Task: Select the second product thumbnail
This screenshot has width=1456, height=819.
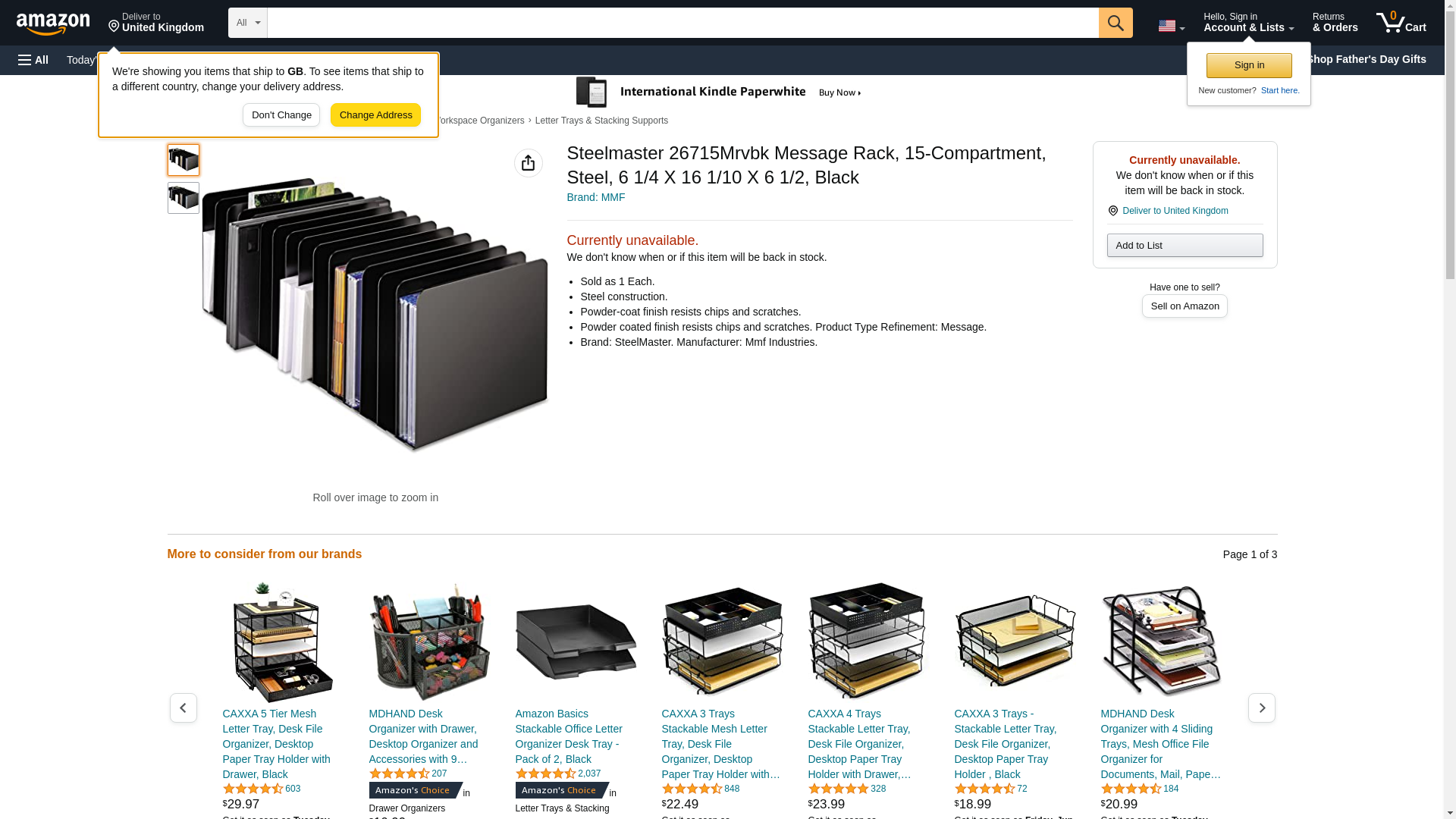Action: click(x=184, y=198)
